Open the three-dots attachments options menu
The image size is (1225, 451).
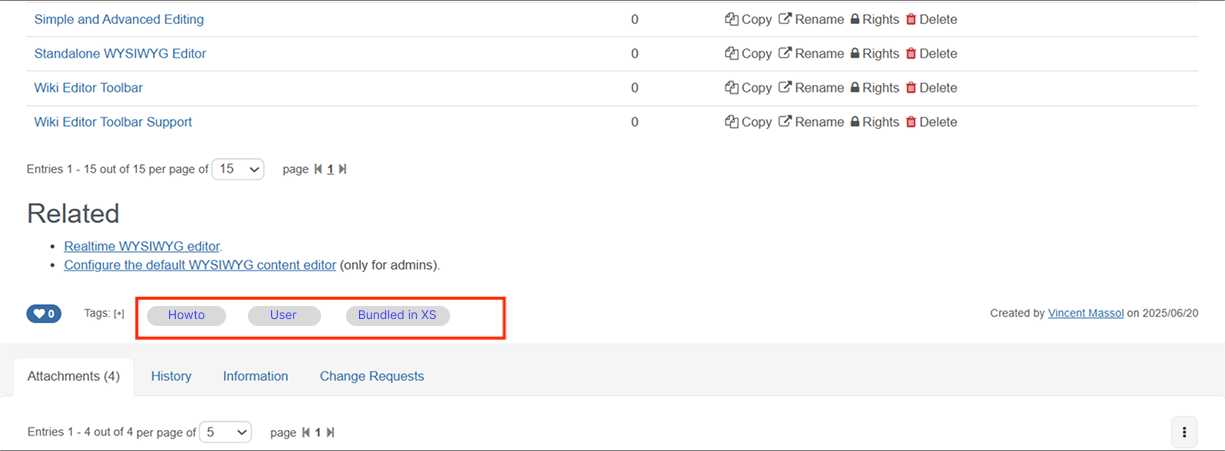pyautogui.click(x=1184, y=432)
